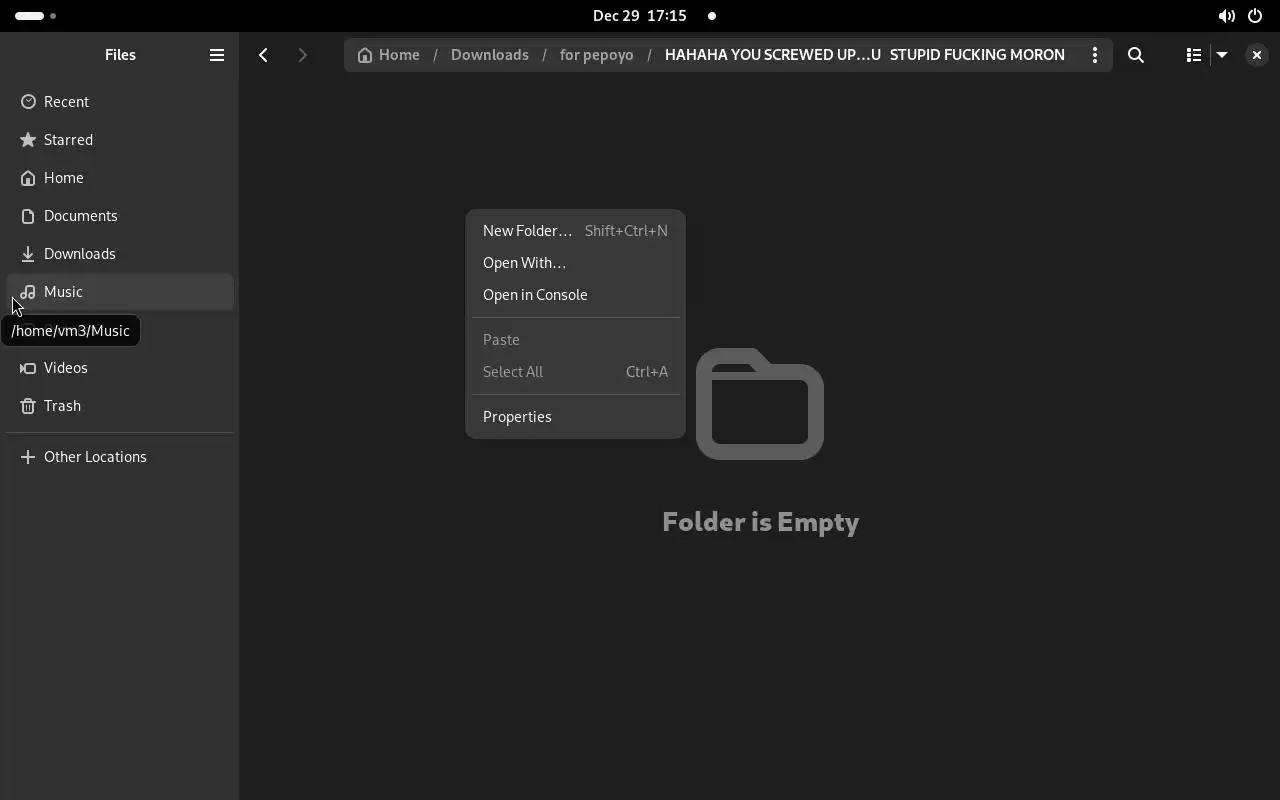Viewport: 1280px width, 800px height.
Task: Go back with the left arrow
Action: (263, 55)
